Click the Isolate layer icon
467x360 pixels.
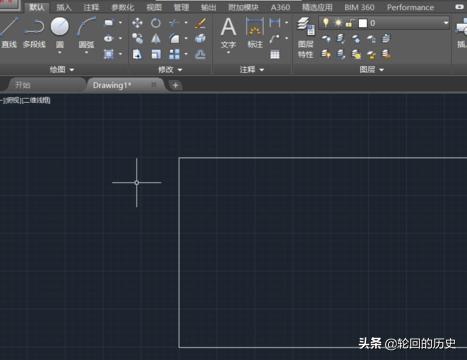(x=340, y=39)
